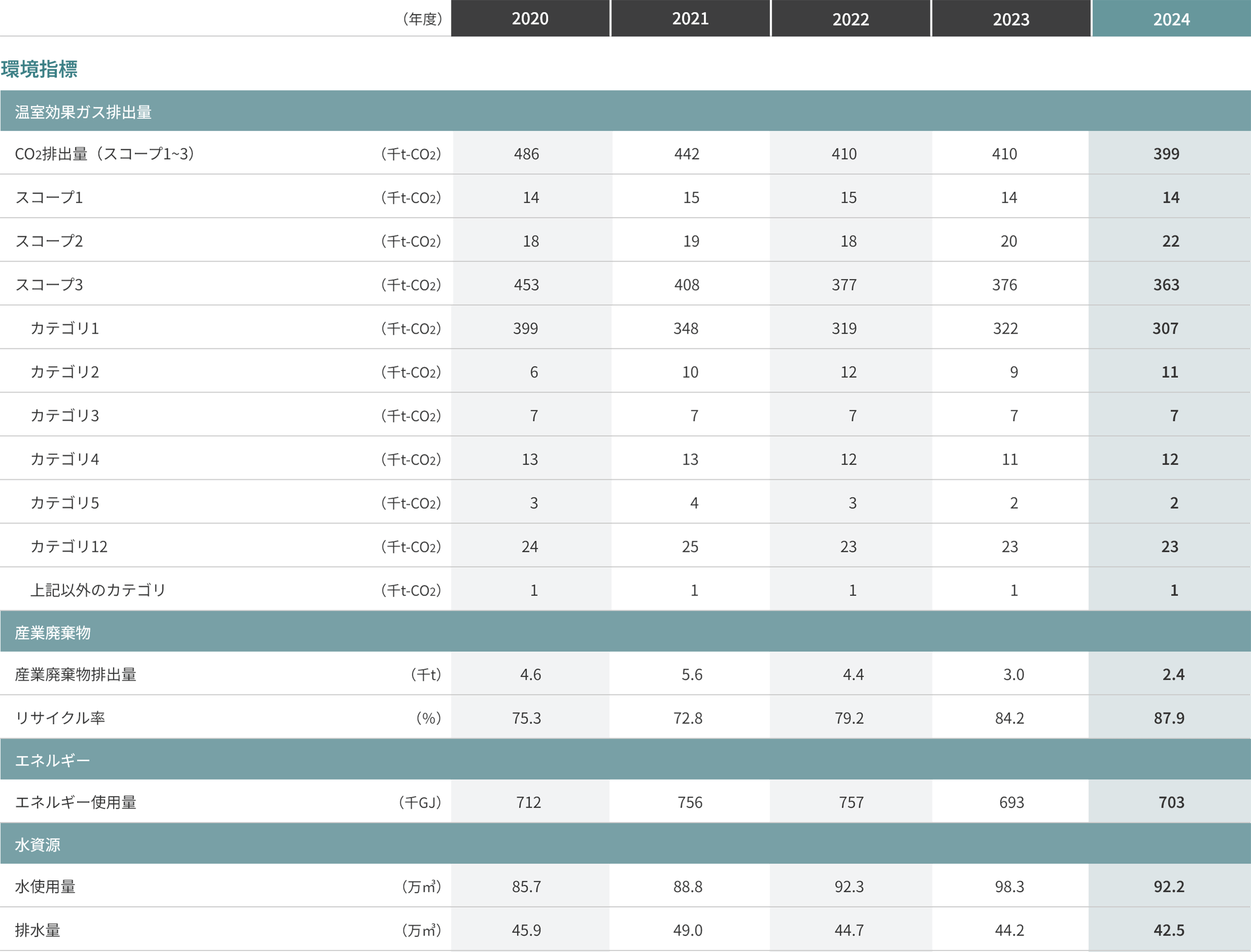Click the スコープ2 row label
1251x952 pixels.
click(x=49, y=241)
